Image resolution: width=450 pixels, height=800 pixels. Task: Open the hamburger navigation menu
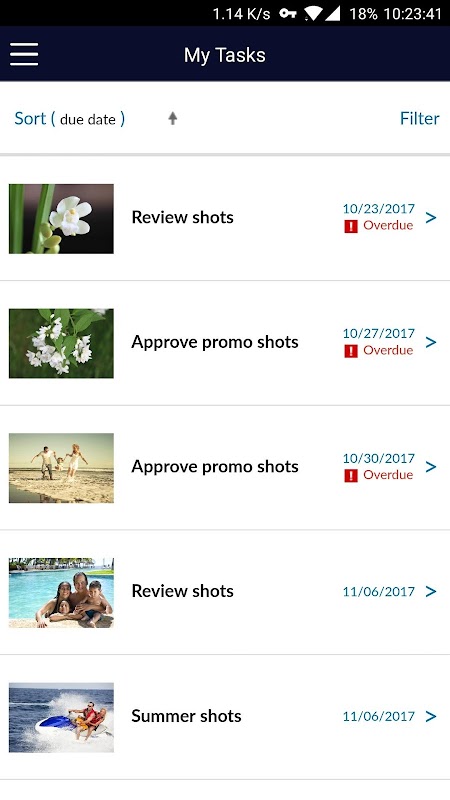tap(24, 54)
